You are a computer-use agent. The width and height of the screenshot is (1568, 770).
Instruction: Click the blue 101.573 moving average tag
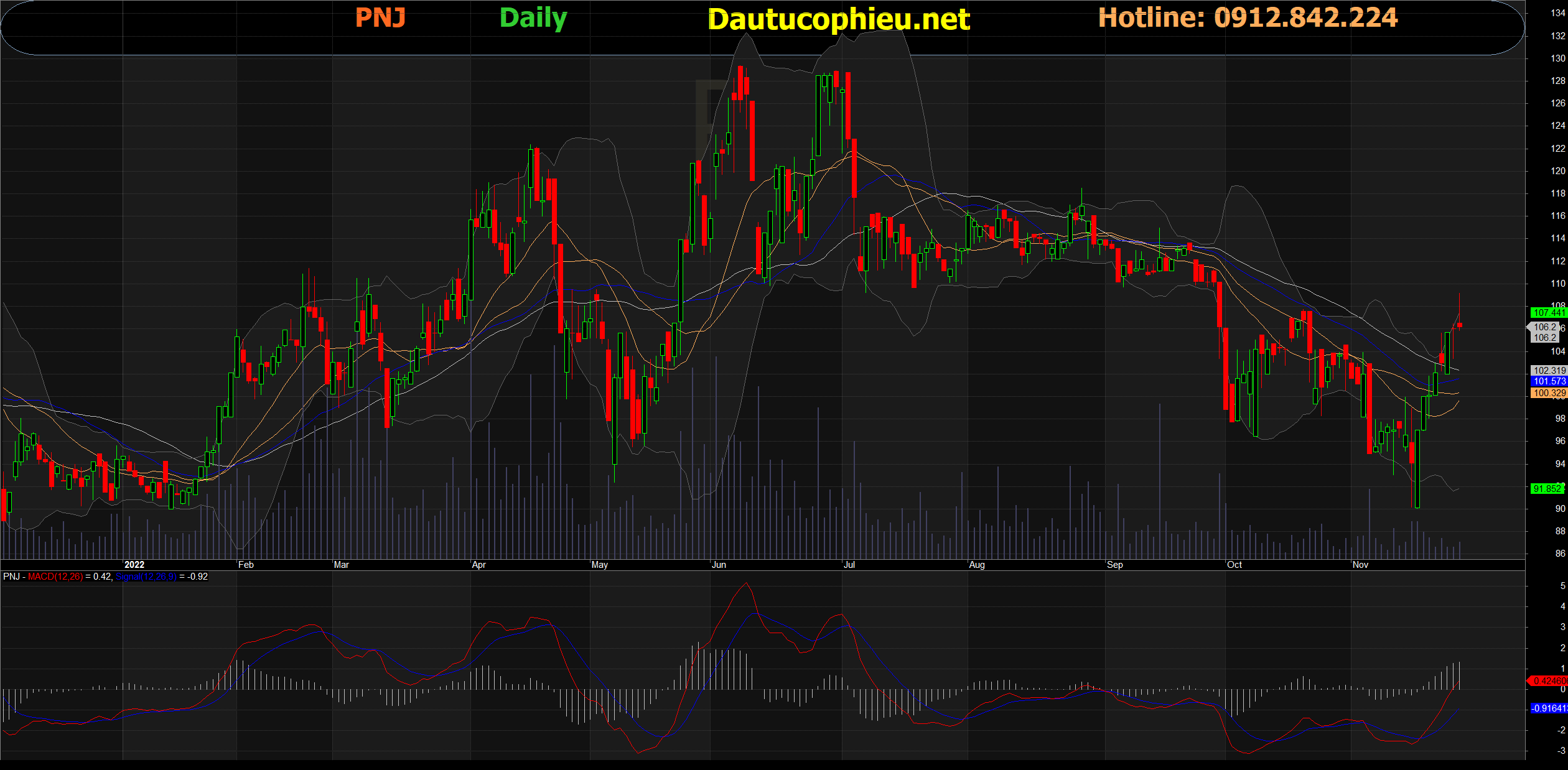pyautogui.click(x=1549, y=381)
